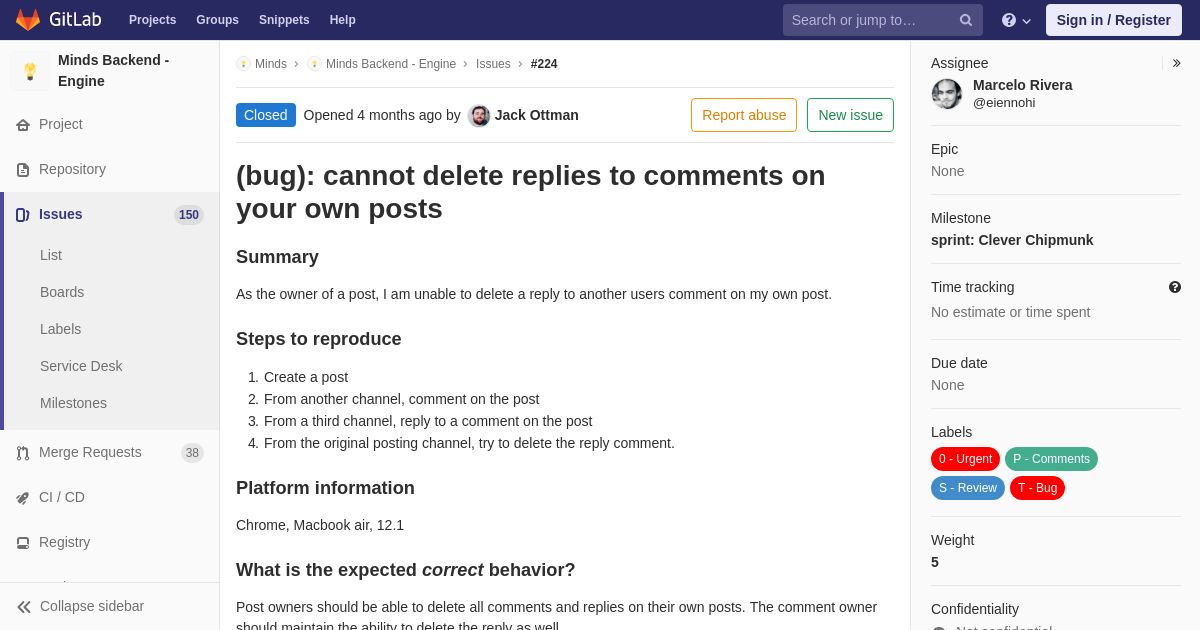
Task: Click the @eiennohi username
Action: 1004,102
